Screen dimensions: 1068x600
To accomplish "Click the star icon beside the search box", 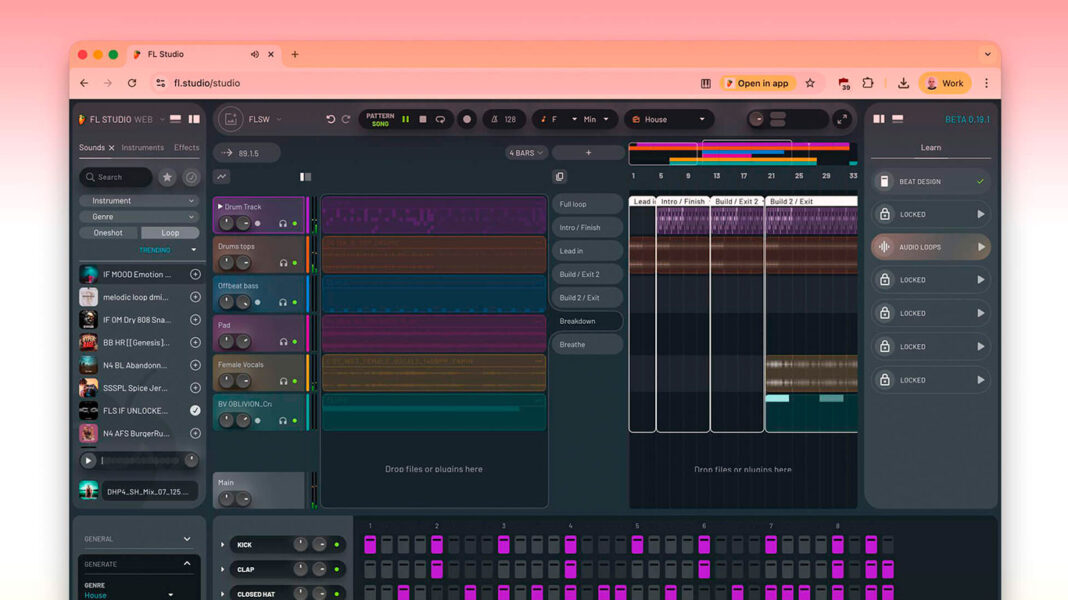I will (x=166, y=177).
